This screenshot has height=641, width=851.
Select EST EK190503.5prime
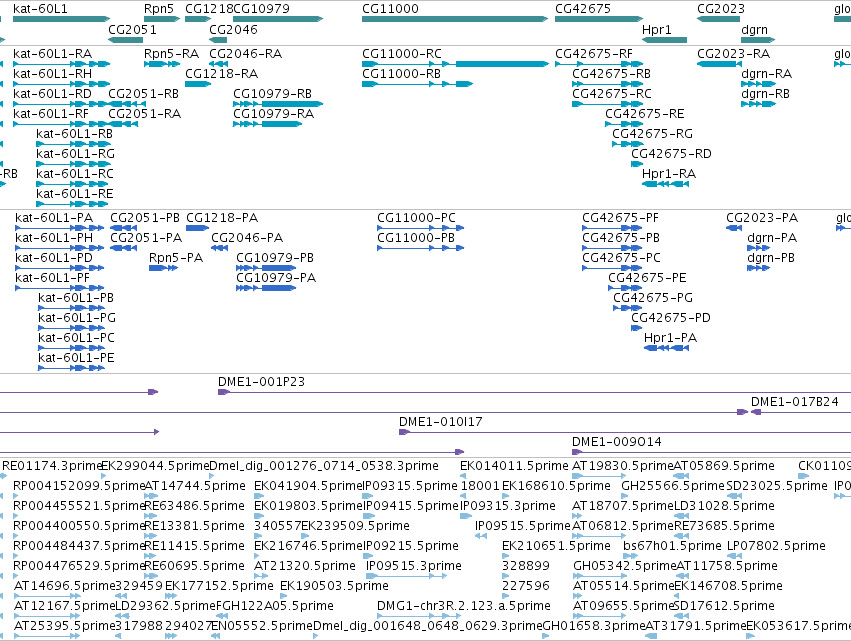tap(334, 586)
